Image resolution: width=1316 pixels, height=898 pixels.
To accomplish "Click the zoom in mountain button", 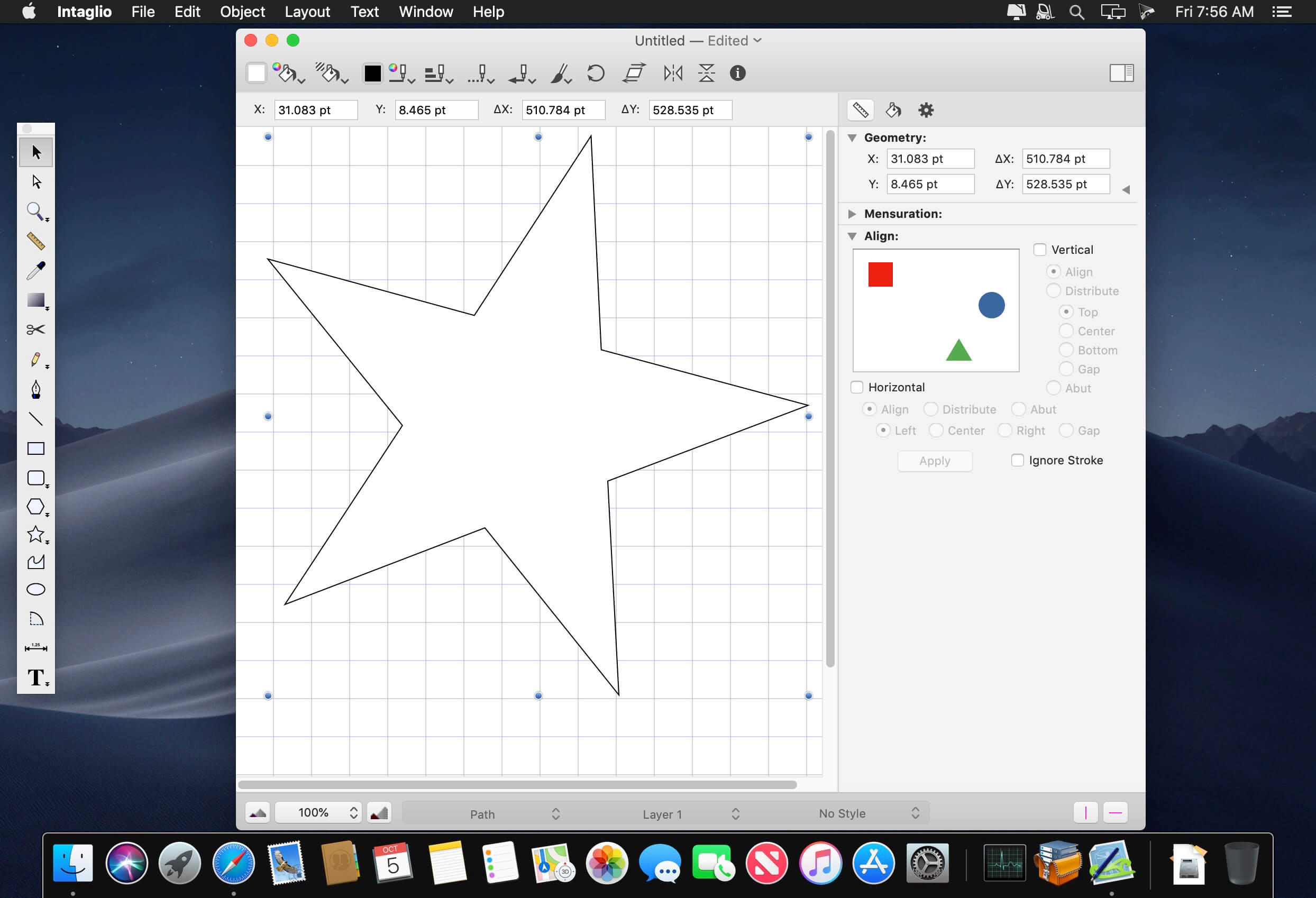I will (379, 813).
